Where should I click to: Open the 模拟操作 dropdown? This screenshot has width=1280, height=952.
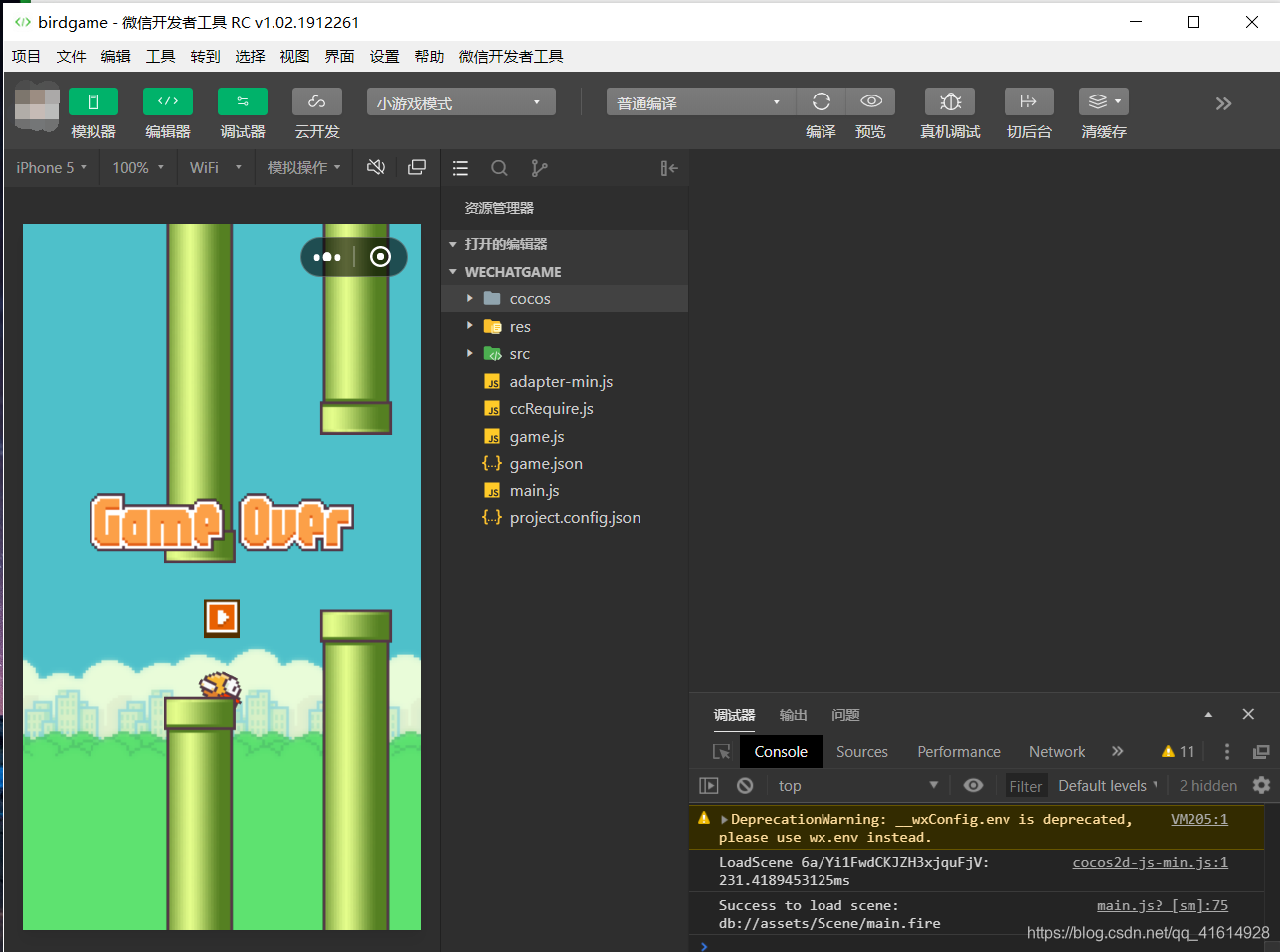[x=303, y=168]
